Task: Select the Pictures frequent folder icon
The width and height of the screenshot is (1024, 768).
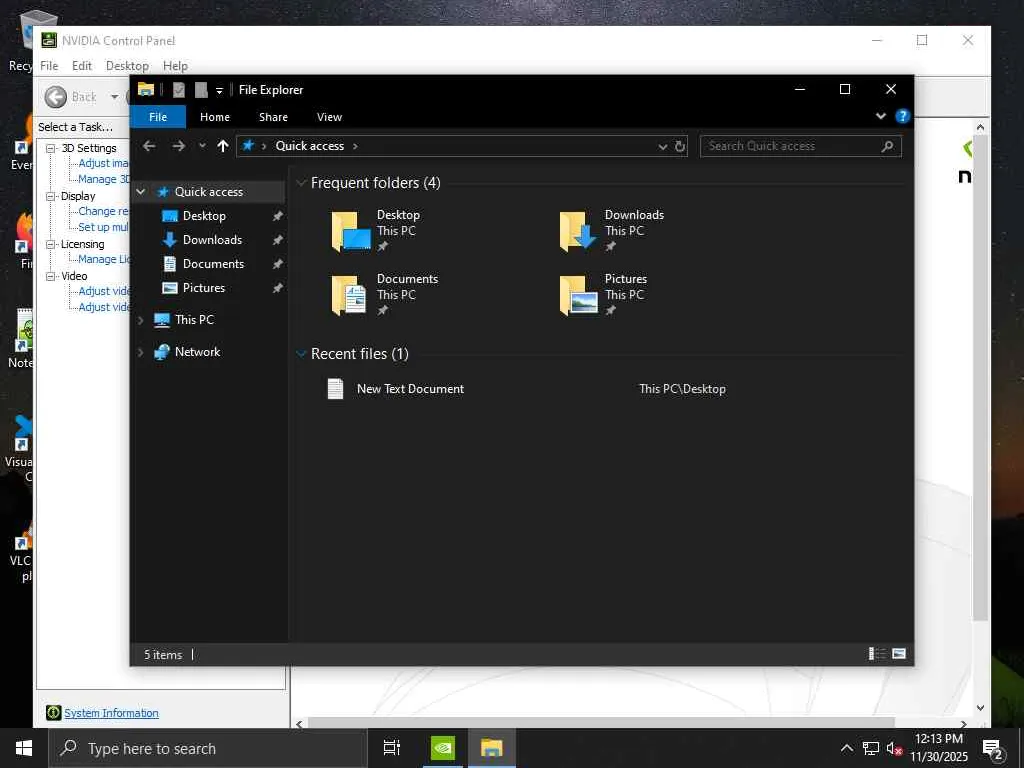Action: tap(579, 295)
